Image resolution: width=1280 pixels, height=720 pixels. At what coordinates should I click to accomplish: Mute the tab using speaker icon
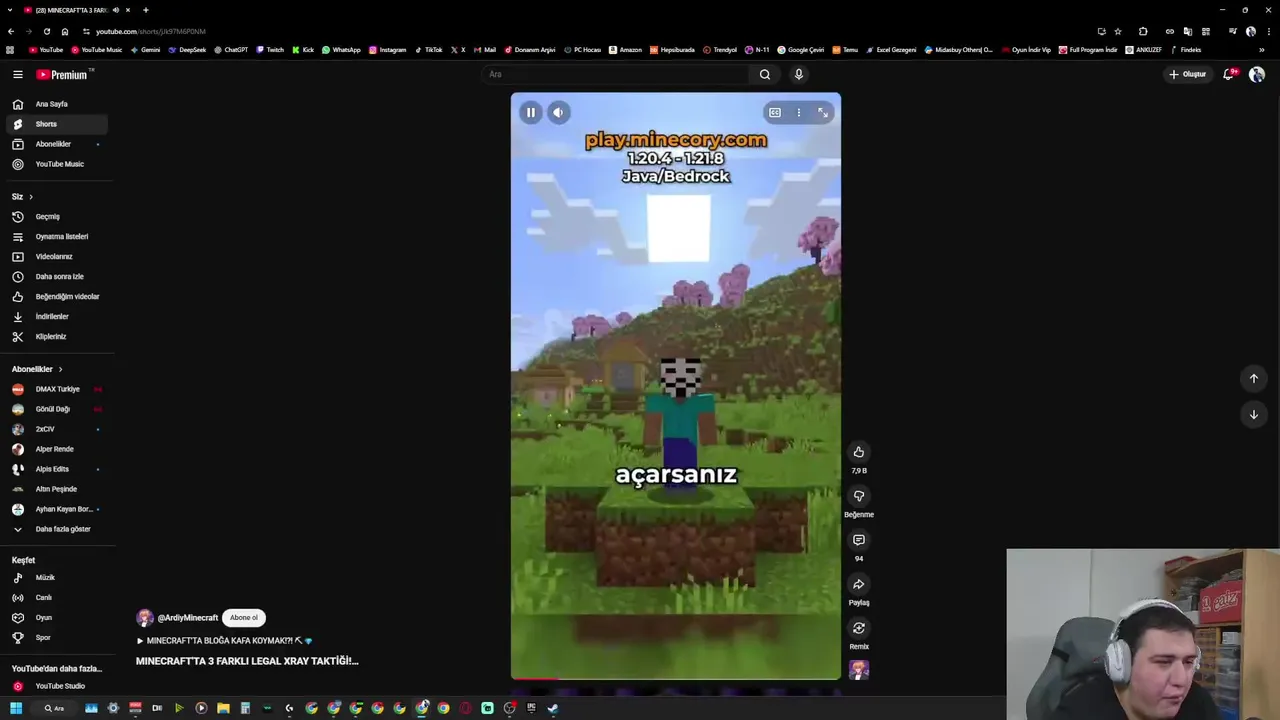tap(116, 10)
